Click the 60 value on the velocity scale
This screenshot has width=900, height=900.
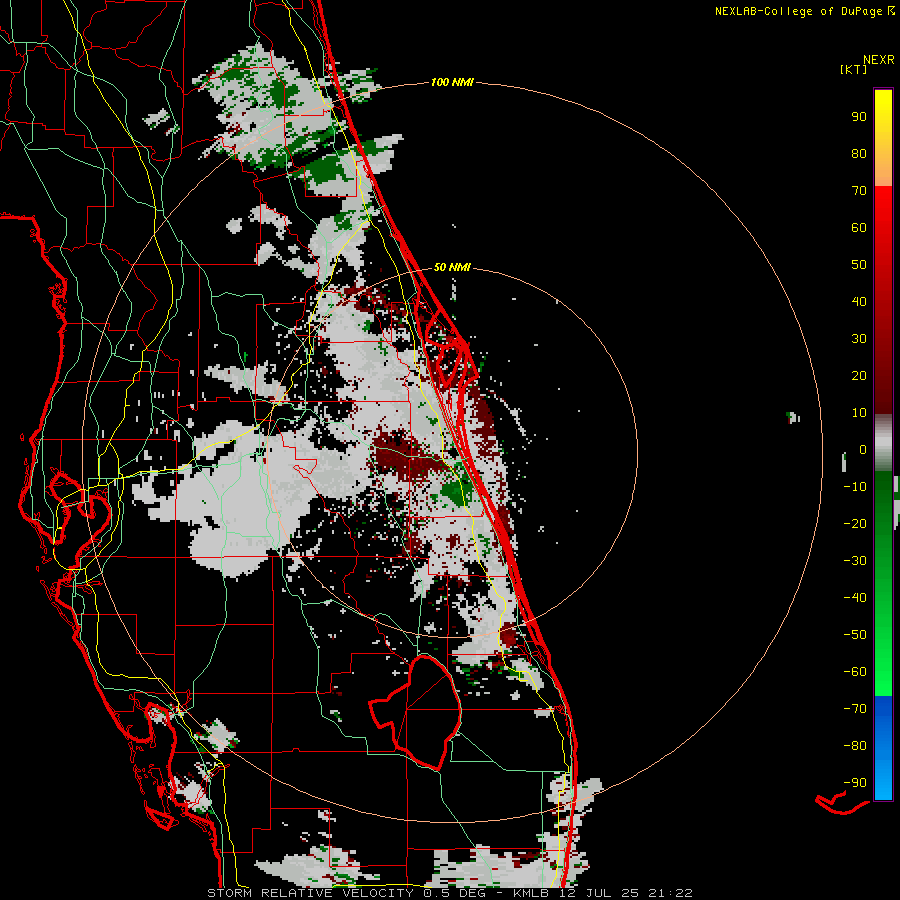[x=859, y=227]
